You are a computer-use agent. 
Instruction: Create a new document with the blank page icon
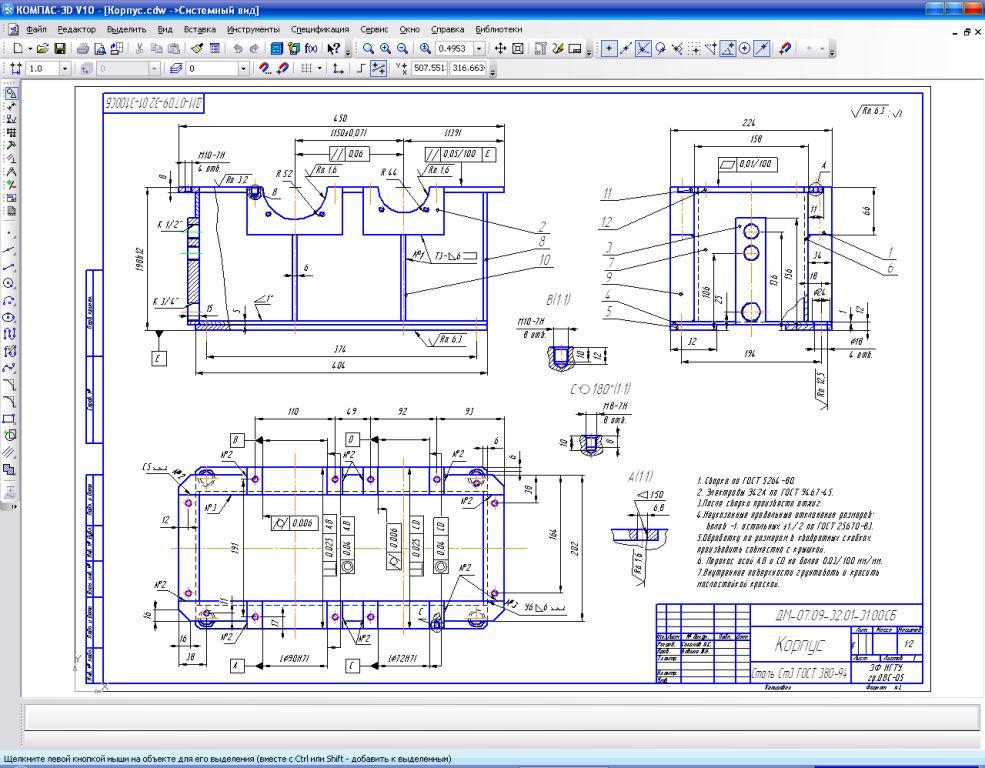18,48
